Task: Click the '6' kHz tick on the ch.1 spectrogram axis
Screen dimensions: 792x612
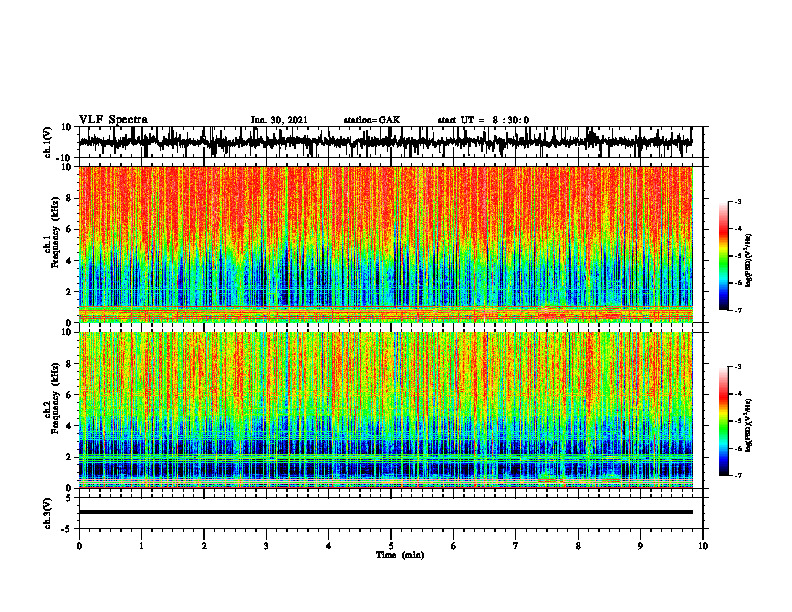Action: point(70,230)
